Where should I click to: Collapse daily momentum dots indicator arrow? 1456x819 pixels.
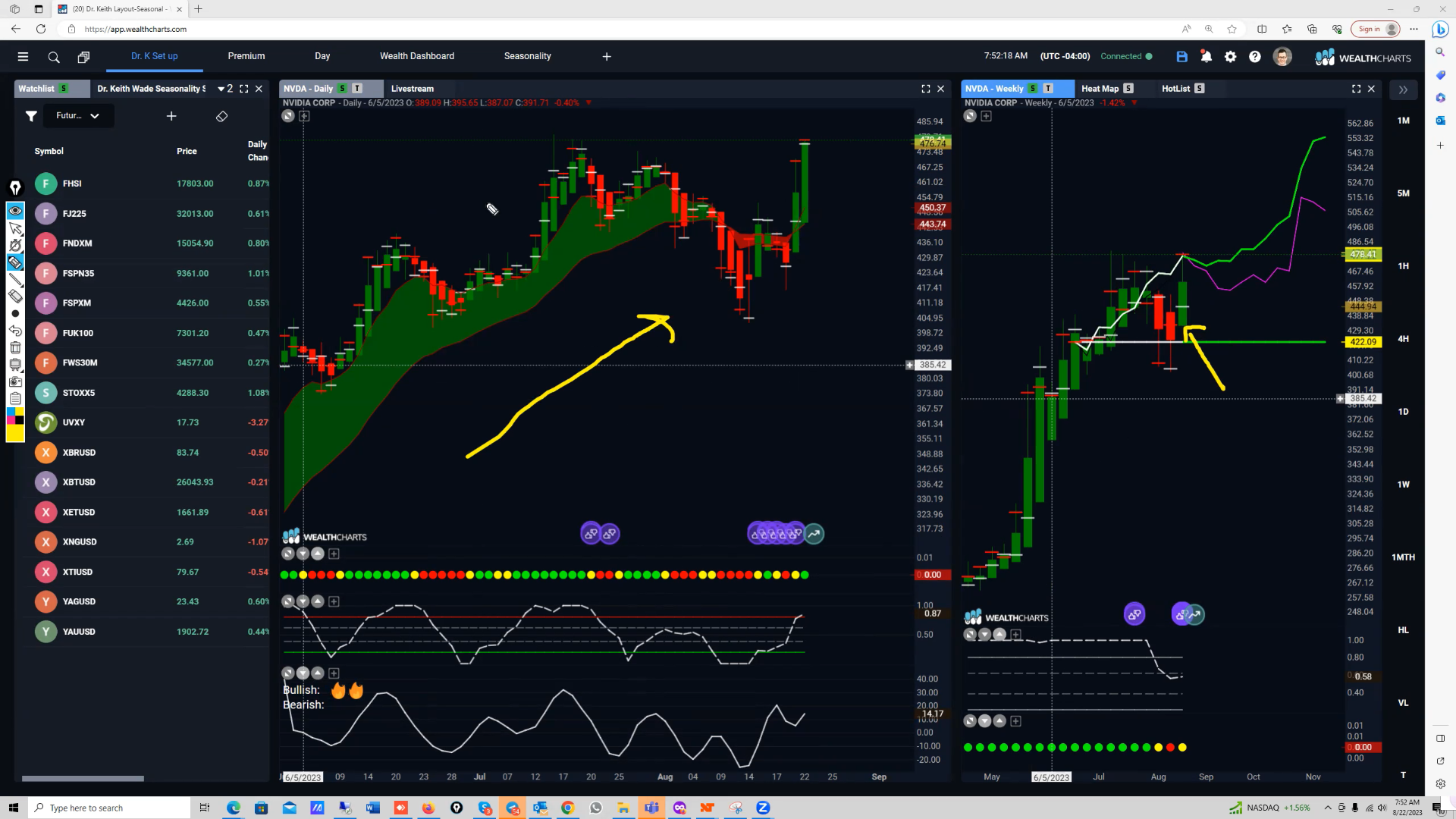[x=303, y=554]
